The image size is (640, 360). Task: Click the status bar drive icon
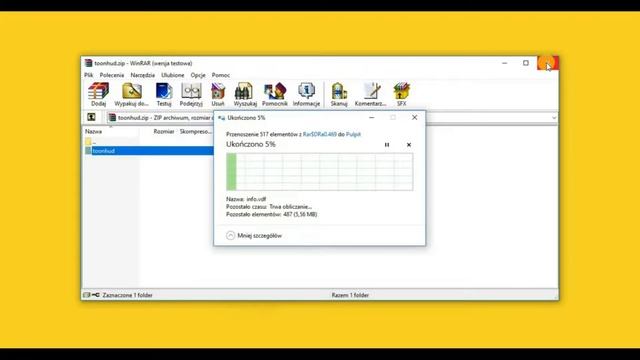[87, 295]
